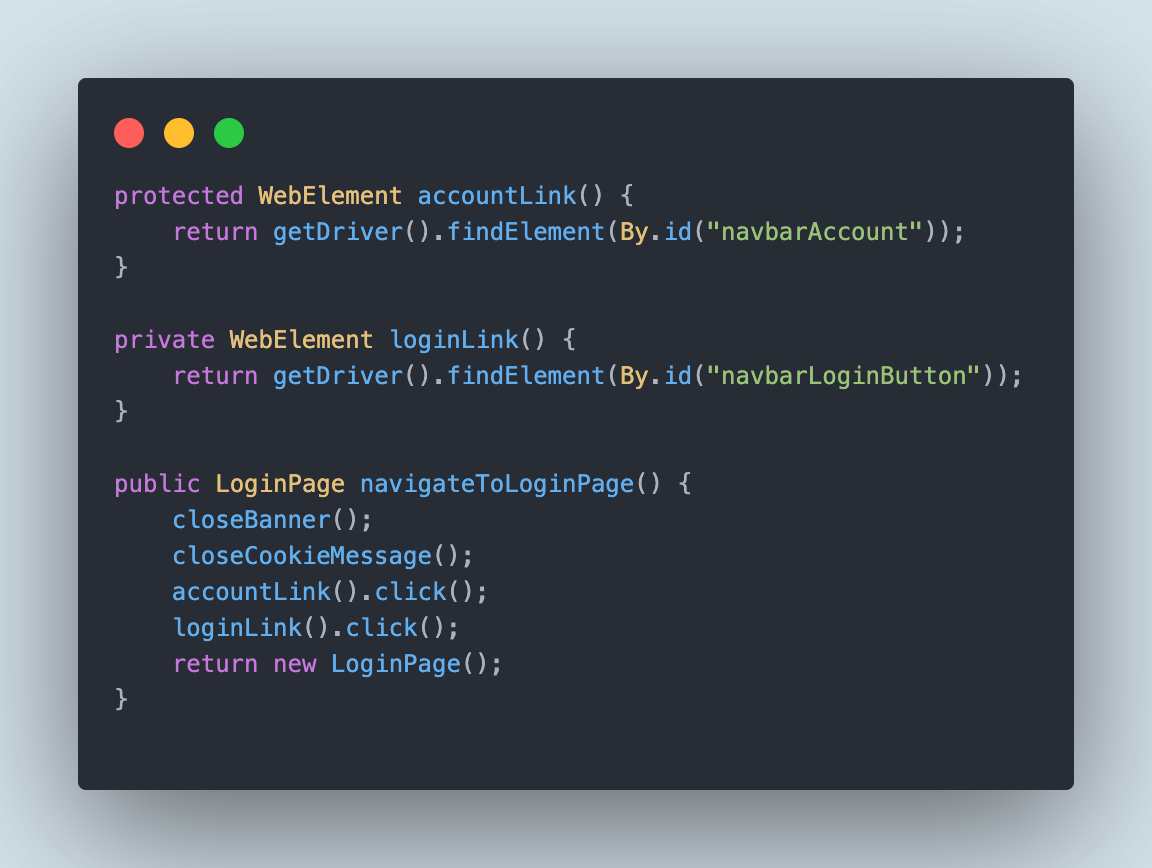Click the "navbarAccount" string literal
This screenshot has height=868, width=1152.
coord(814,232)
